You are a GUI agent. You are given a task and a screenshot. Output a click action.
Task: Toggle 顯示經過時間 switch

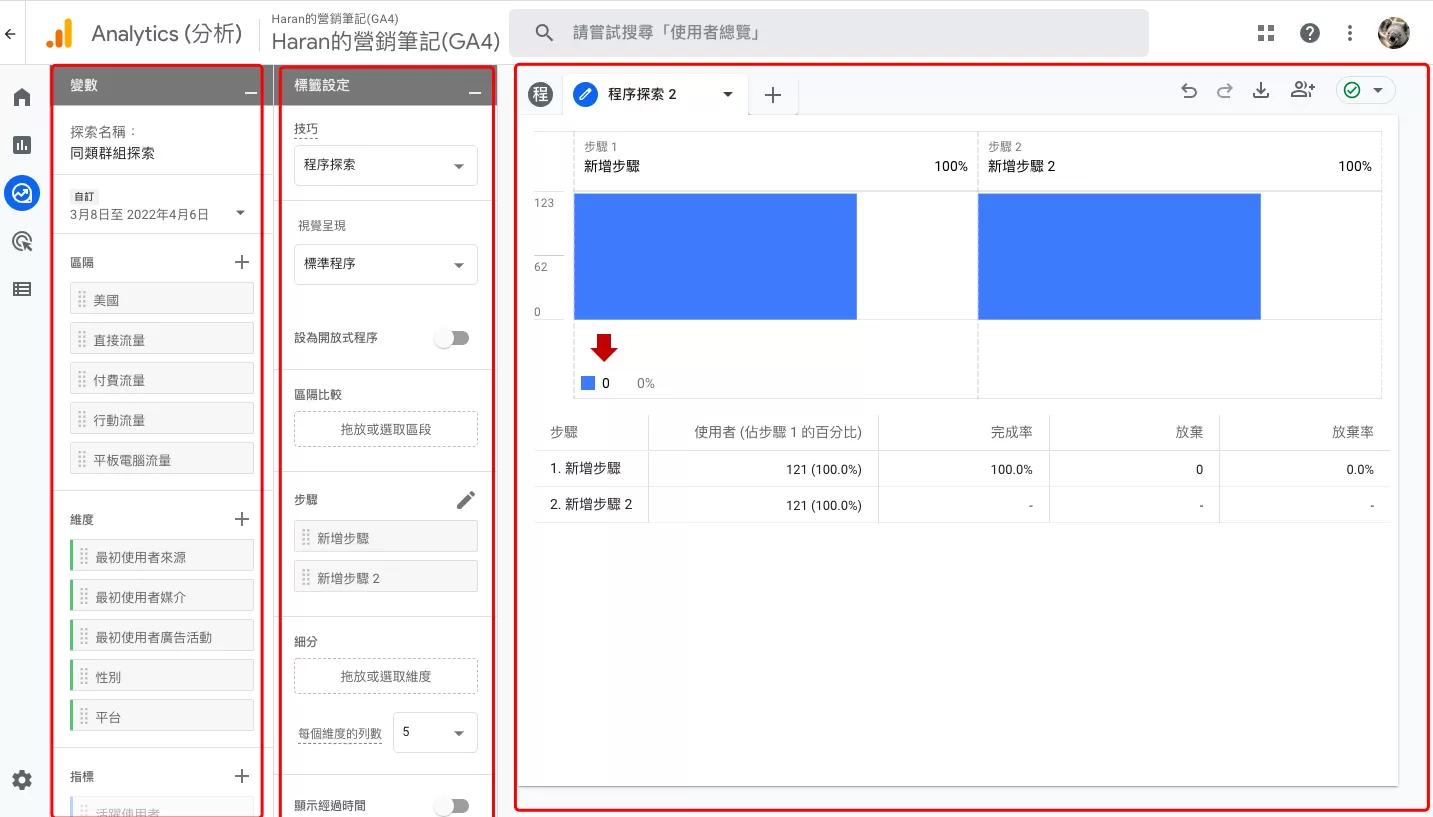click(451, 805)
